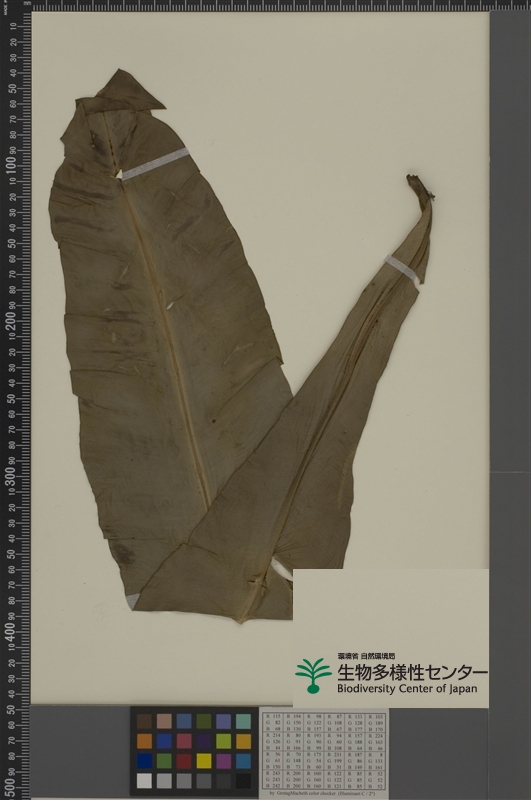Select the cyan patch on the color checker
The height and width of the screenshot is (800, 531).
243,761
